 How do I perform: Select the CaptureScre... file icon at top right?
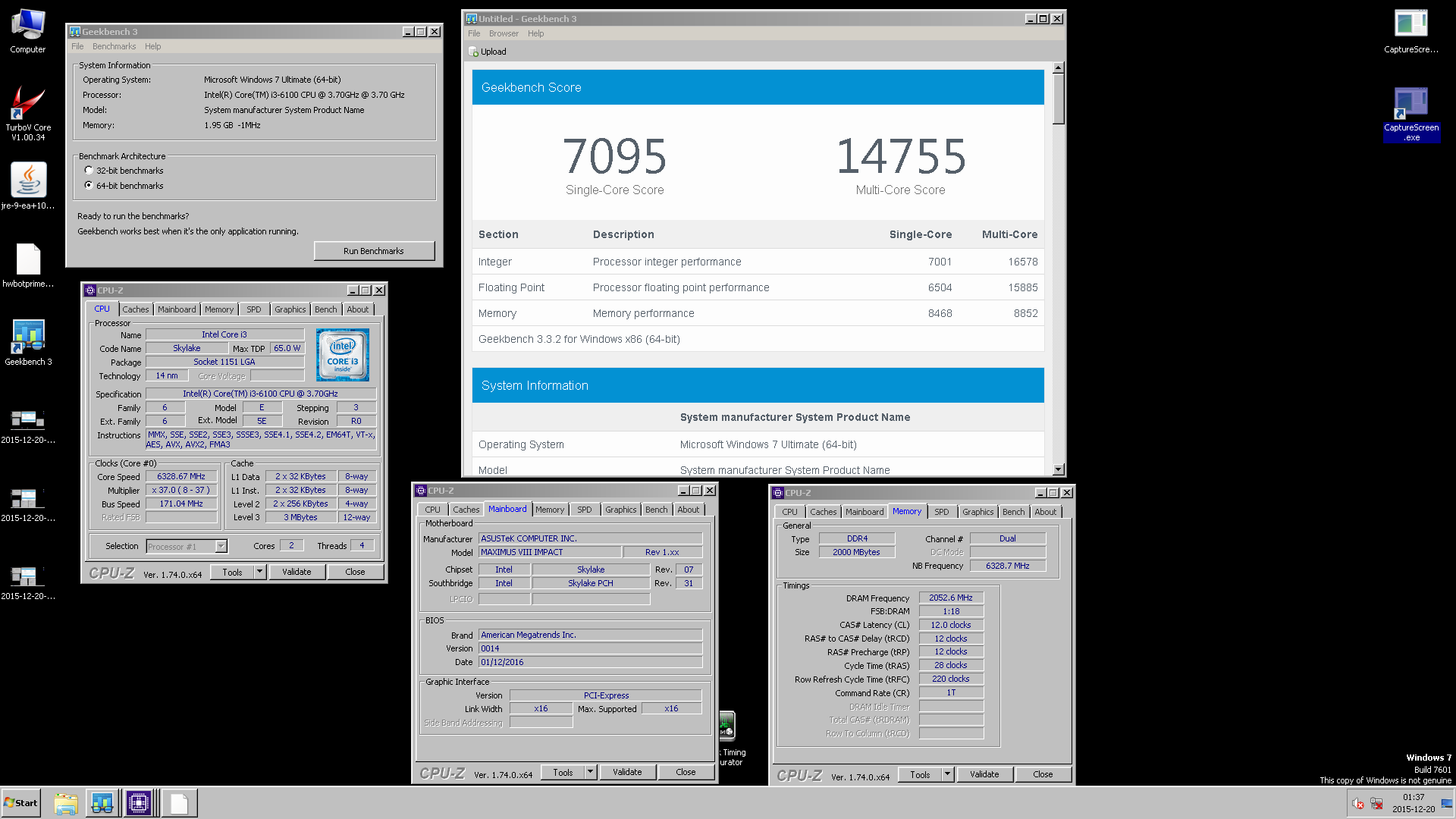[1411, 30]
